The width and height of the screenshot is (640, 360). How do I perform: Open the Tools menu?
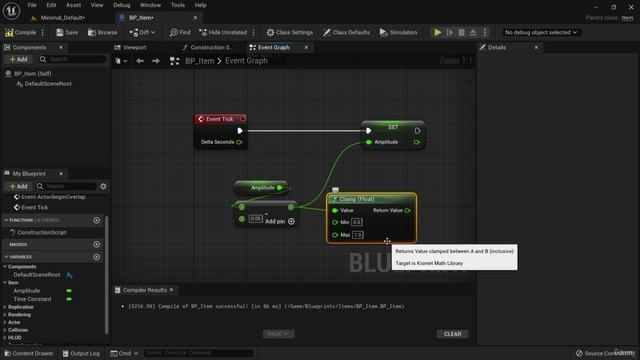coord(178,5)
